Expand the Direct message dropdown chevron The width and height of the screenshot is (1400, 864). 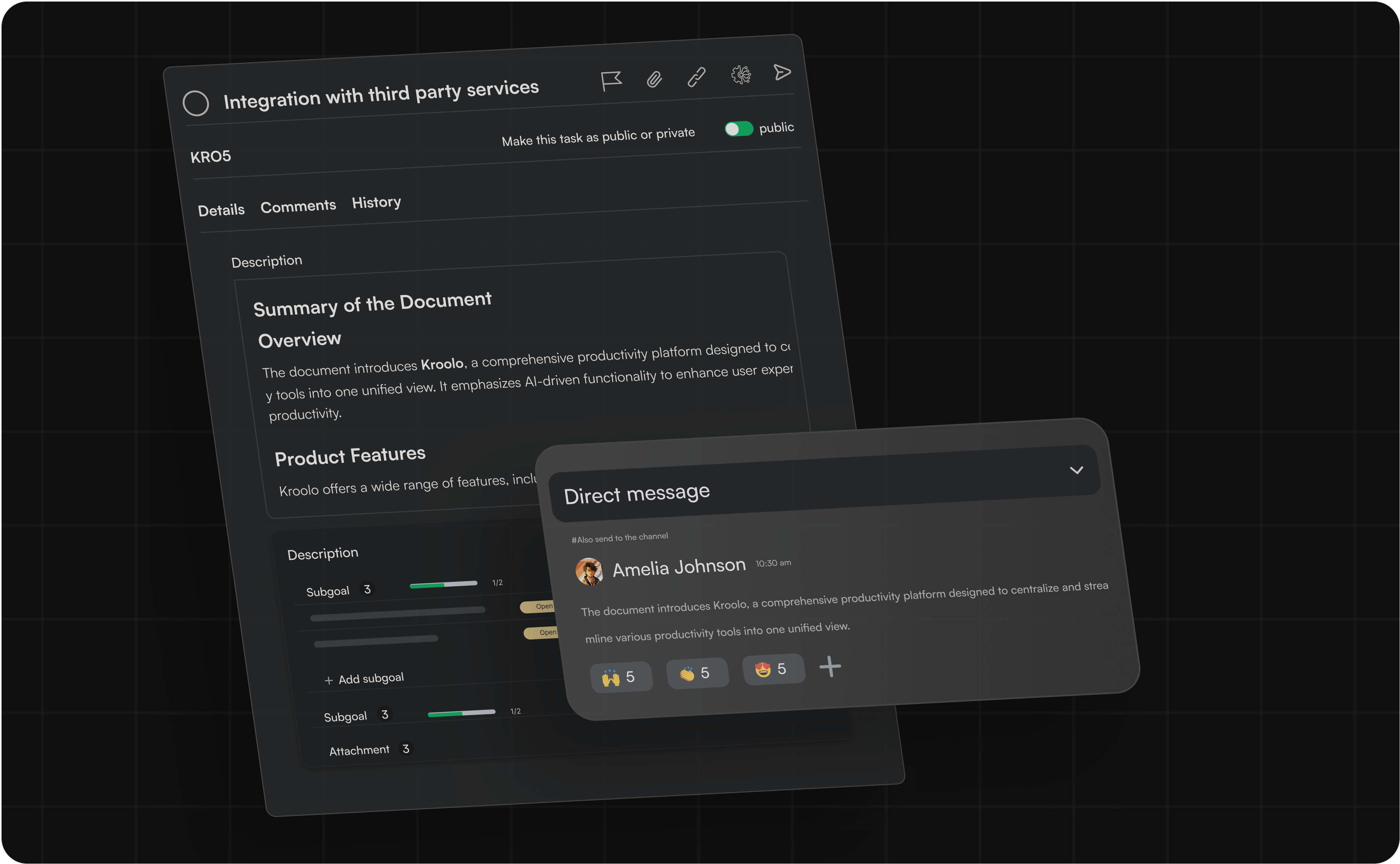tap(1076, 470)
